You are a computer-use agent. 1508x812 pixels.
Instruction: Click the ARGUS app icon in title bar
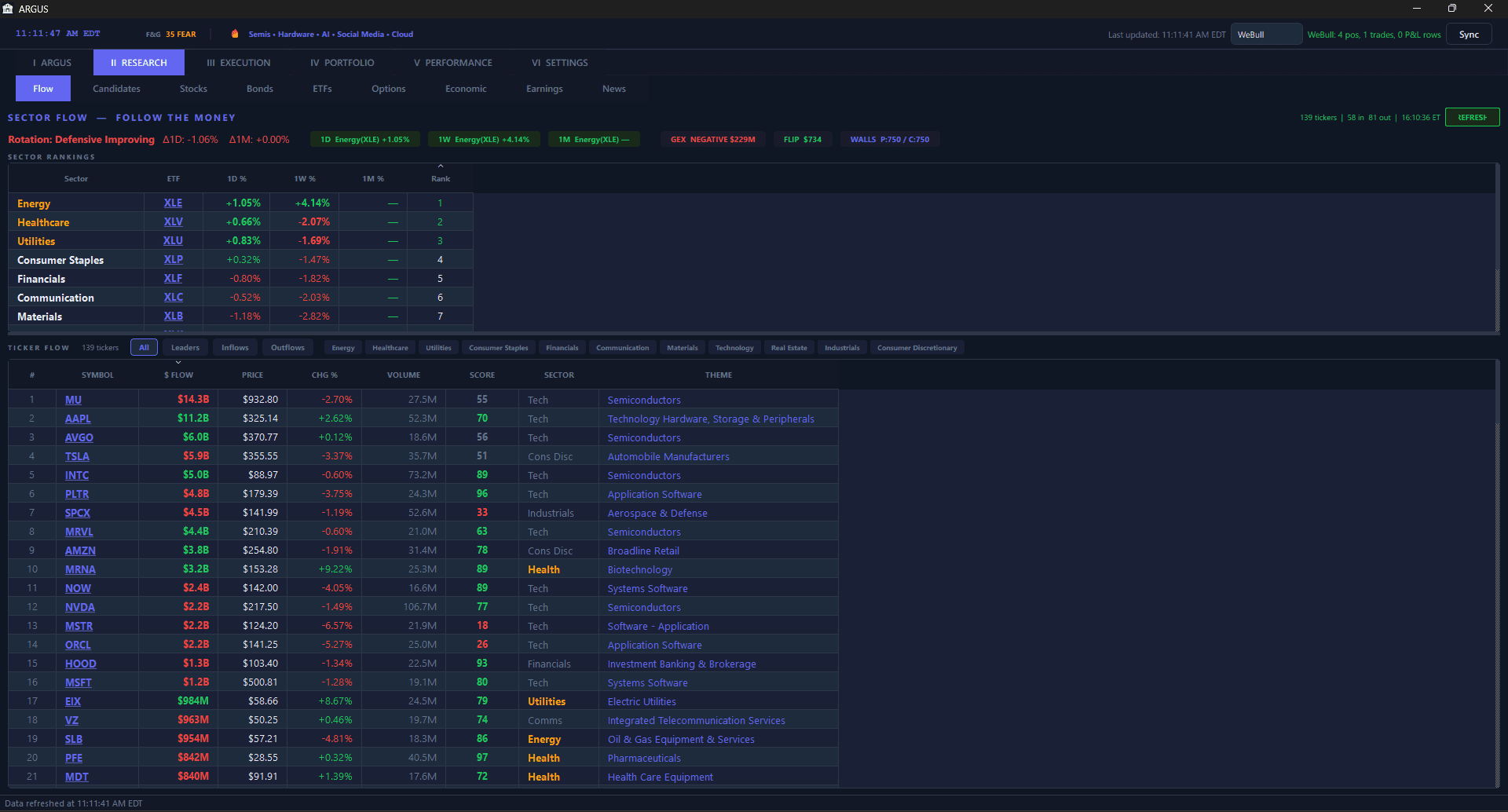(x=8, y=9)
